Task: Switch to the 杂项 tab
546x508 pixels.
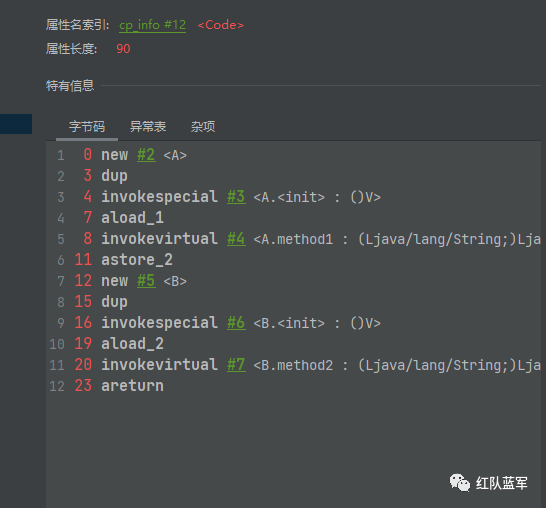Action: click(203, 127)
